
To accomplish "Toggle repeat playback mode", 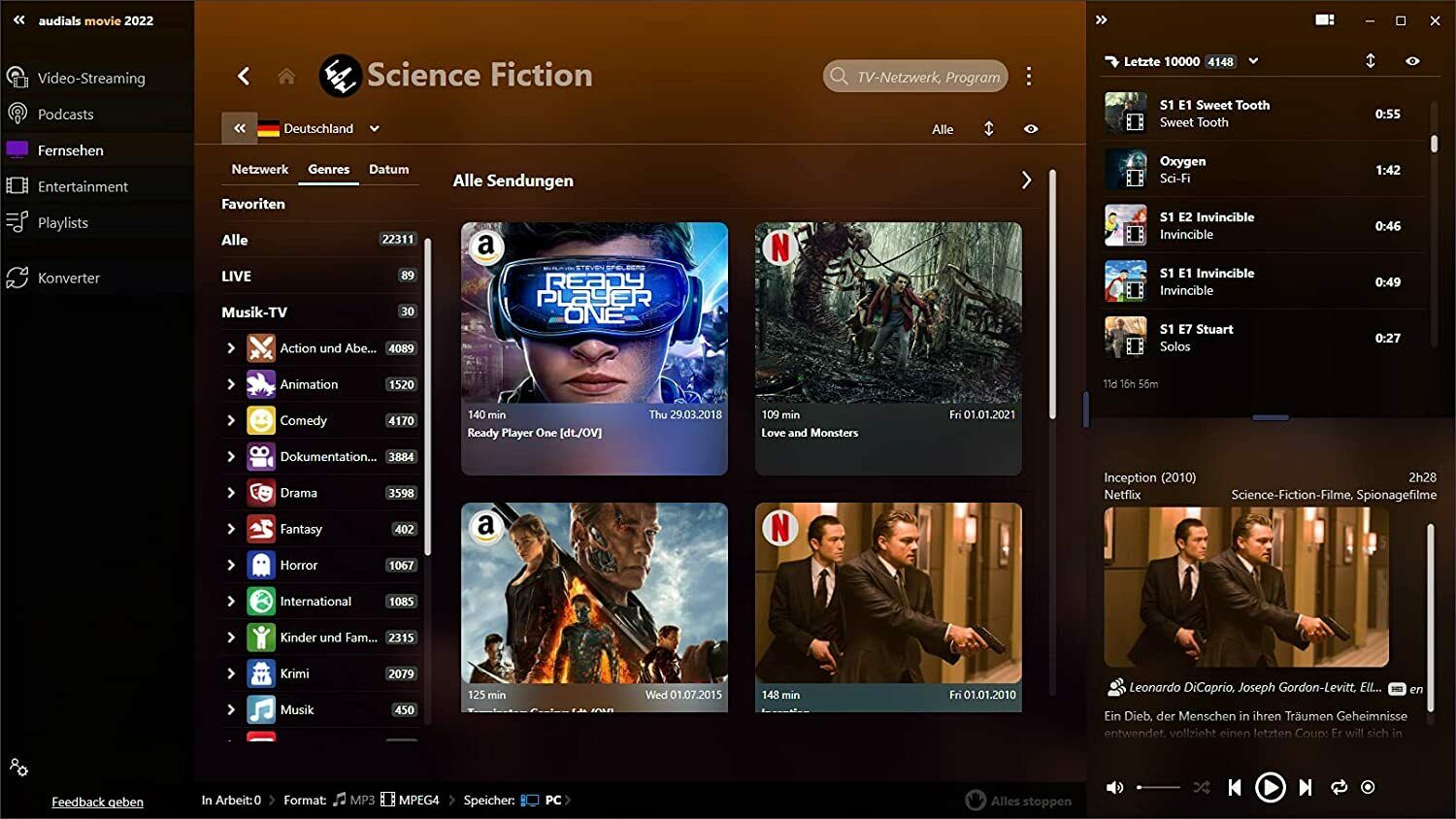I will coord(1339,787).
